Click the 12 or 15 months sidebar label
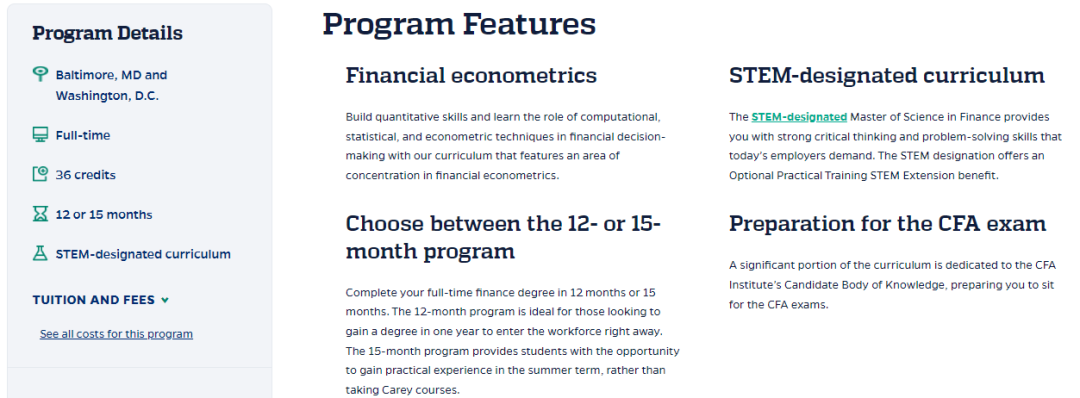1080x398 pixels. click(x=104, y=215)
